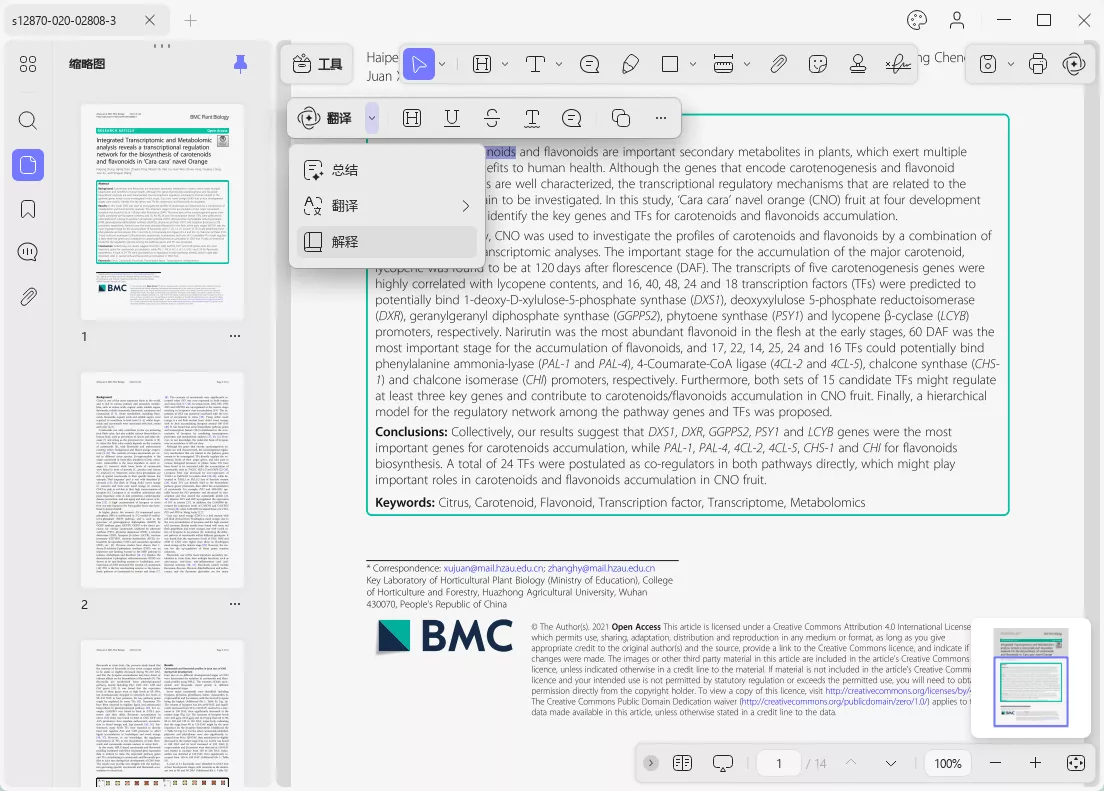This screenshot has width=1104, height=791.
Task: Expand the 翻译 submenu in the menu
Action: coord(465,206)
